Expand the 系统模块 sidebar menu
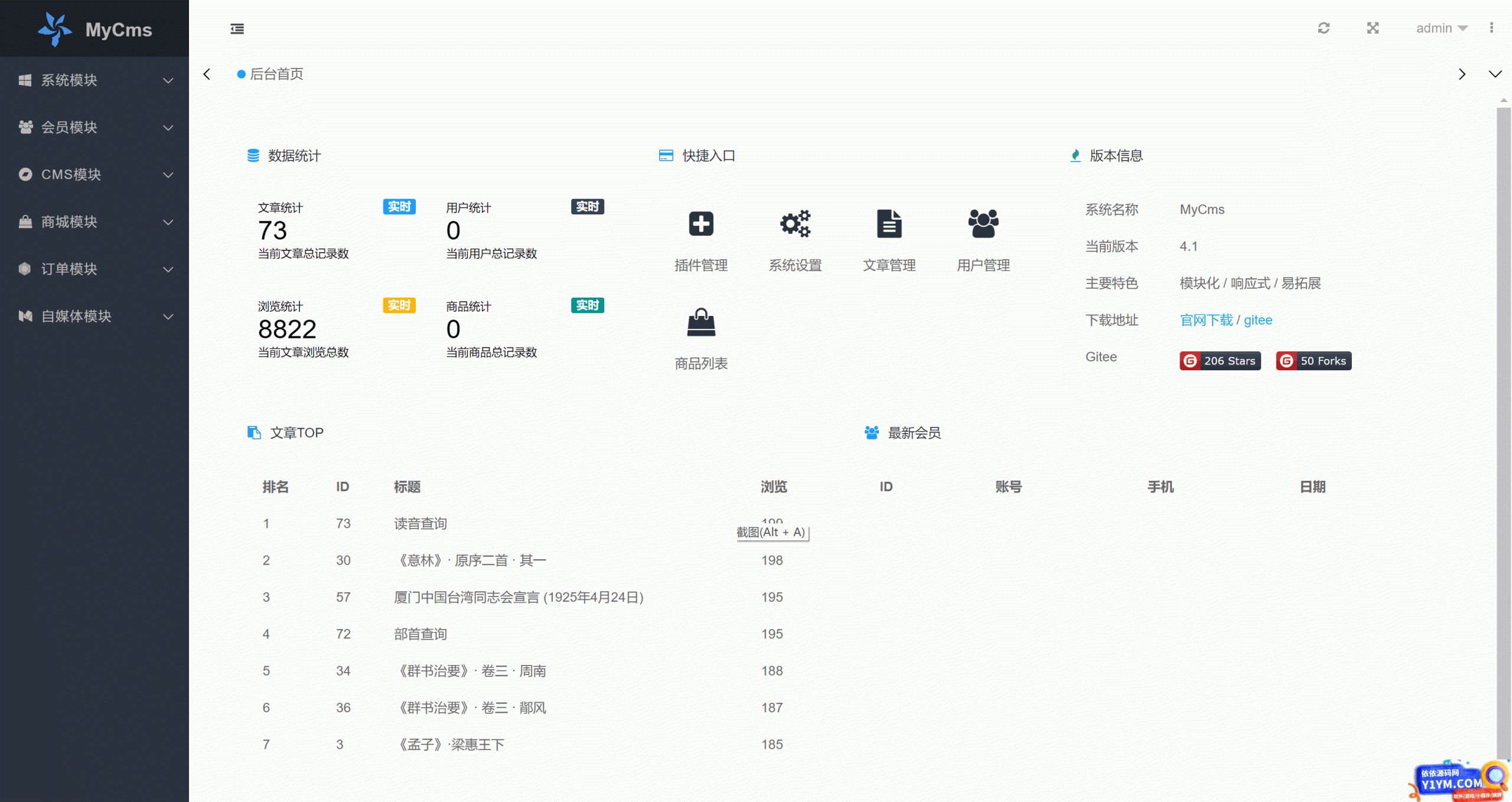1512x802 pixels. coord(94,80)
